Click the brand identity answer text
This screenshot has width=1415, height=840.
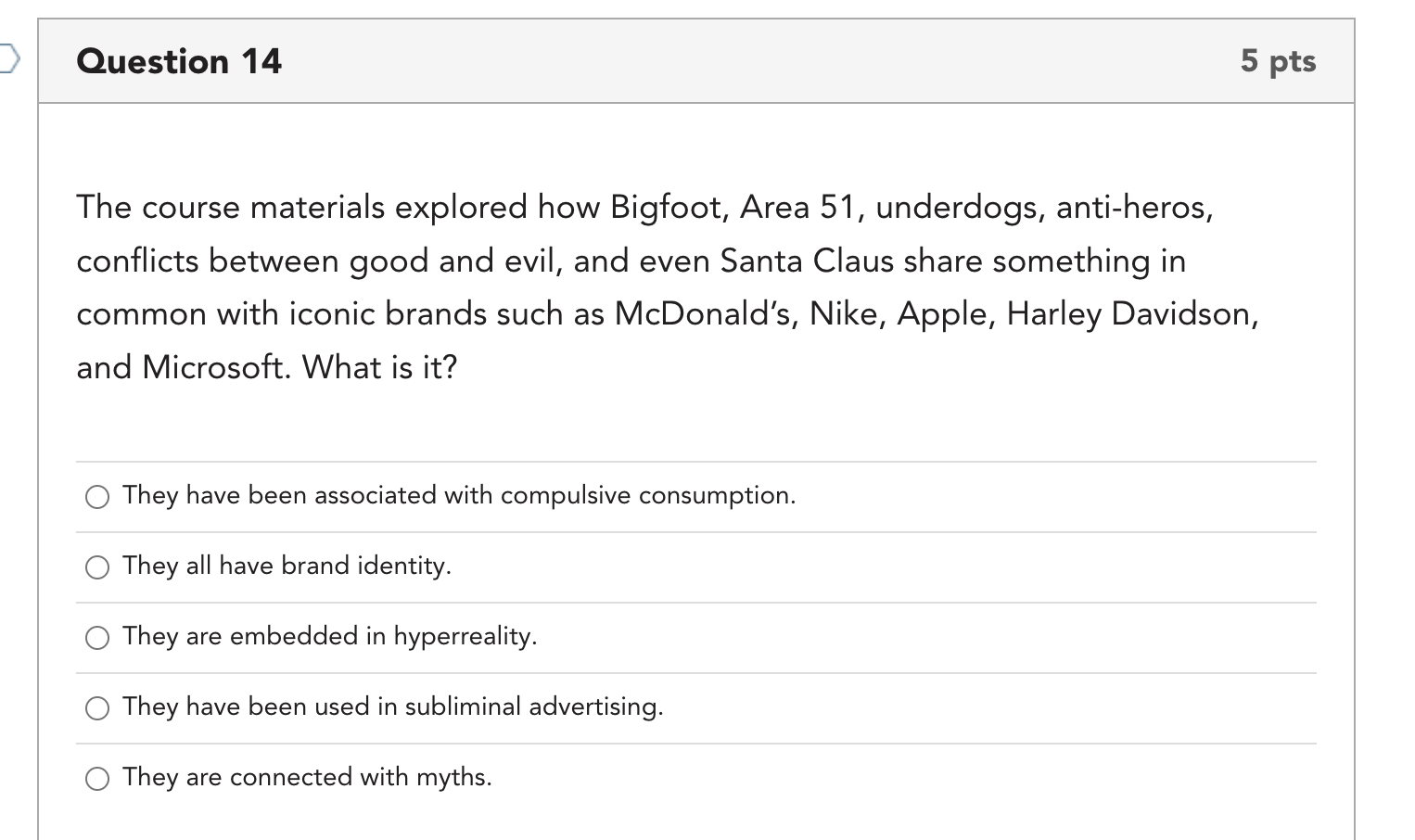[286, 566]
